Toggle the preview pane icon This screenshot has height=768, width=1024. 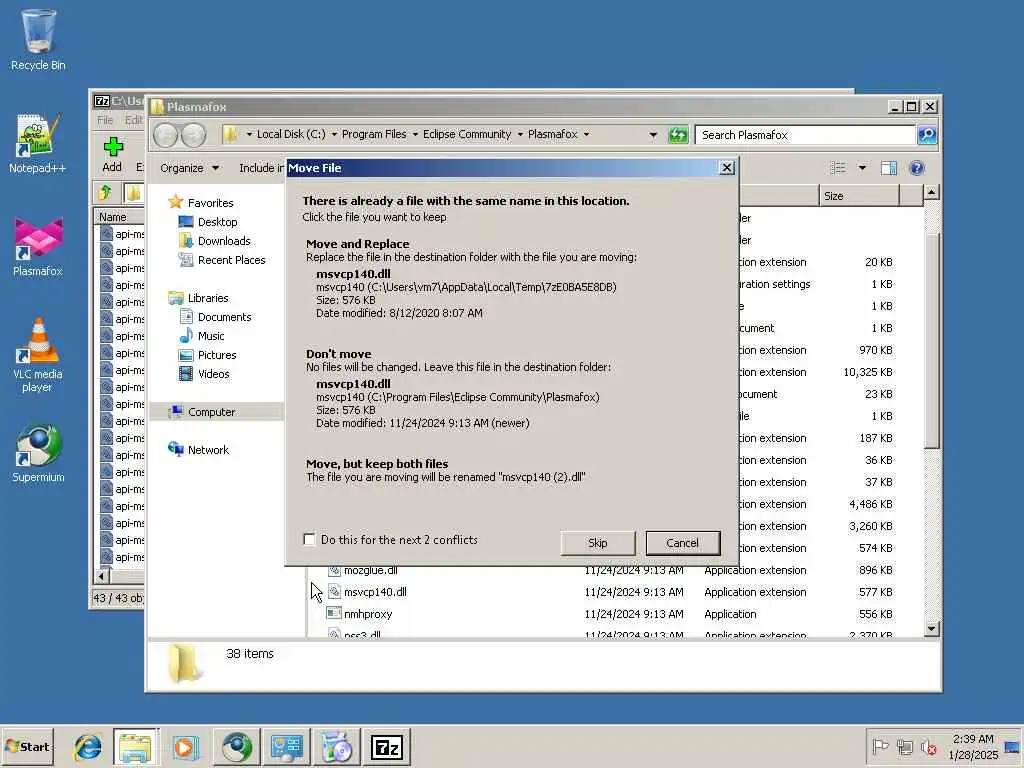(888, 168)
